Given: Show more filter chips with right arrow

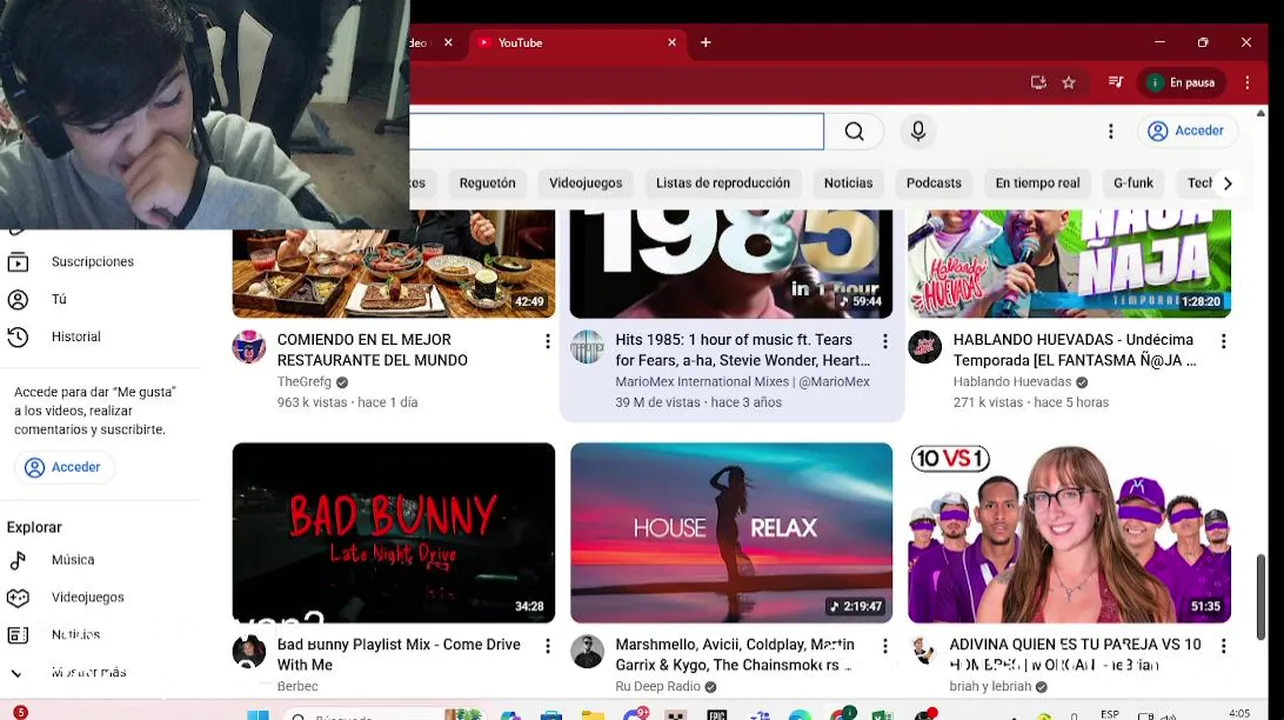Looking at the screenshot, I should coord(1227,183).
